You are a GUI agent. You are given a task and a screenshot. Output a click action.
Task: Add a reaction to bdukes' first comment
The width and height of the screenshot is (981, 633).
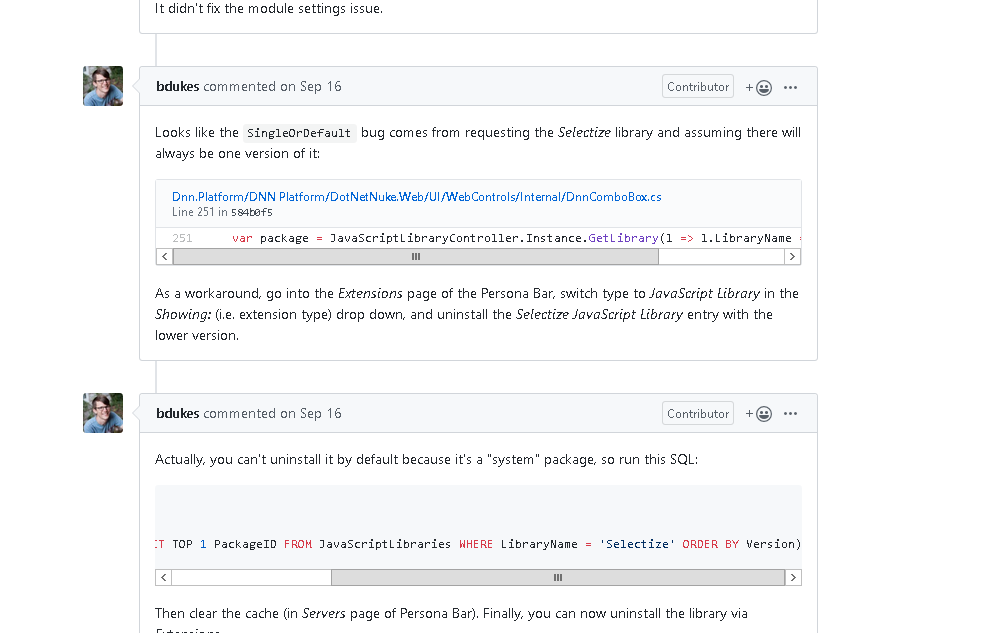coord(761,87)
